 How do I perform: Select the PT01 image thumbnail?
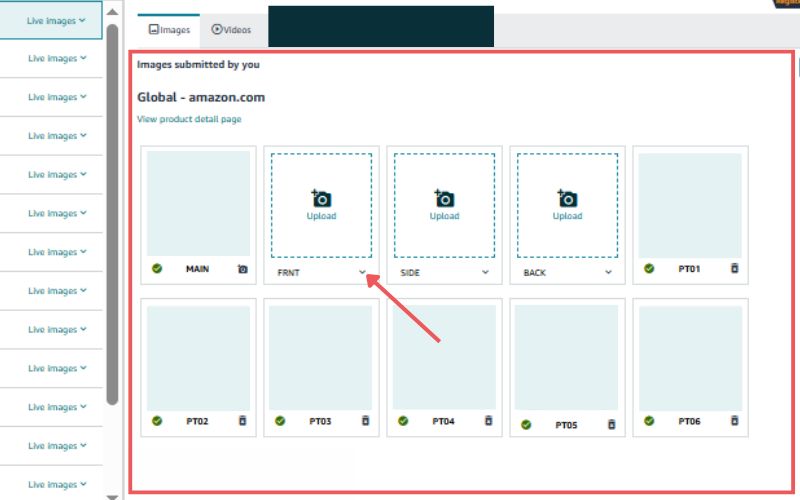click(690, 206)
